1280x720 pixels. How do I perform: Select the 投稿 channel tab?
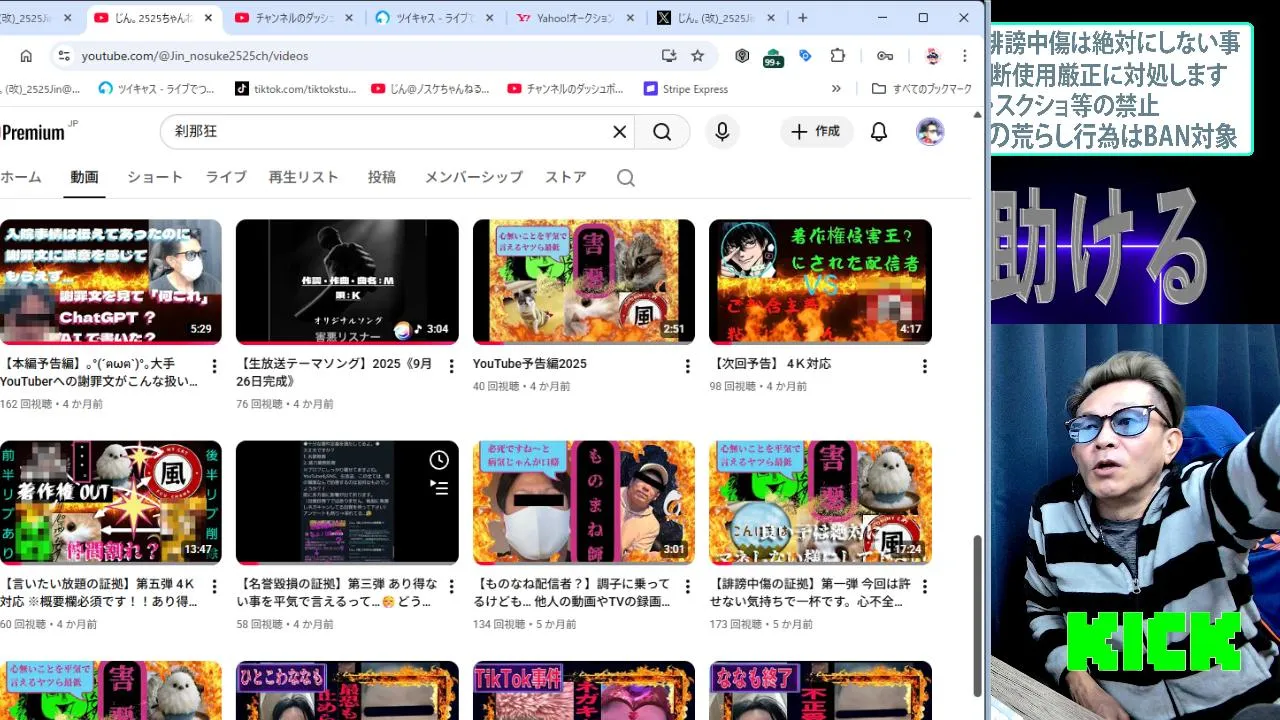[x=382, y=177]
